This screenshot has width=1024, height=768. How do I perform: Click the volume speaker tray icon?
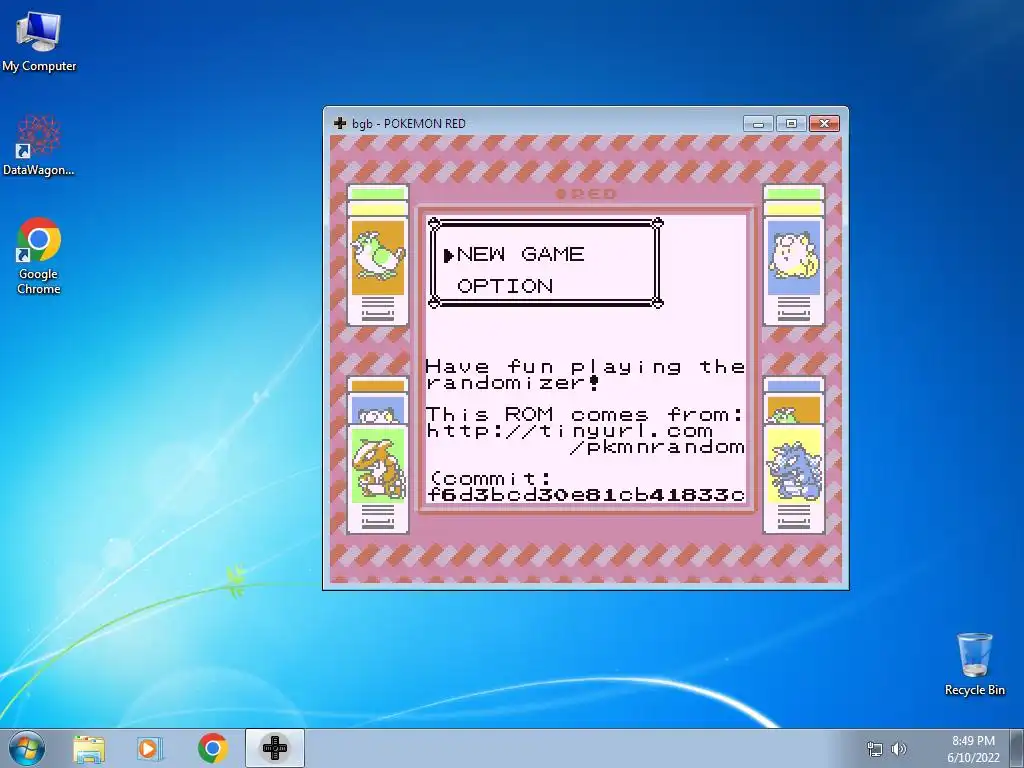click(899, 749)
